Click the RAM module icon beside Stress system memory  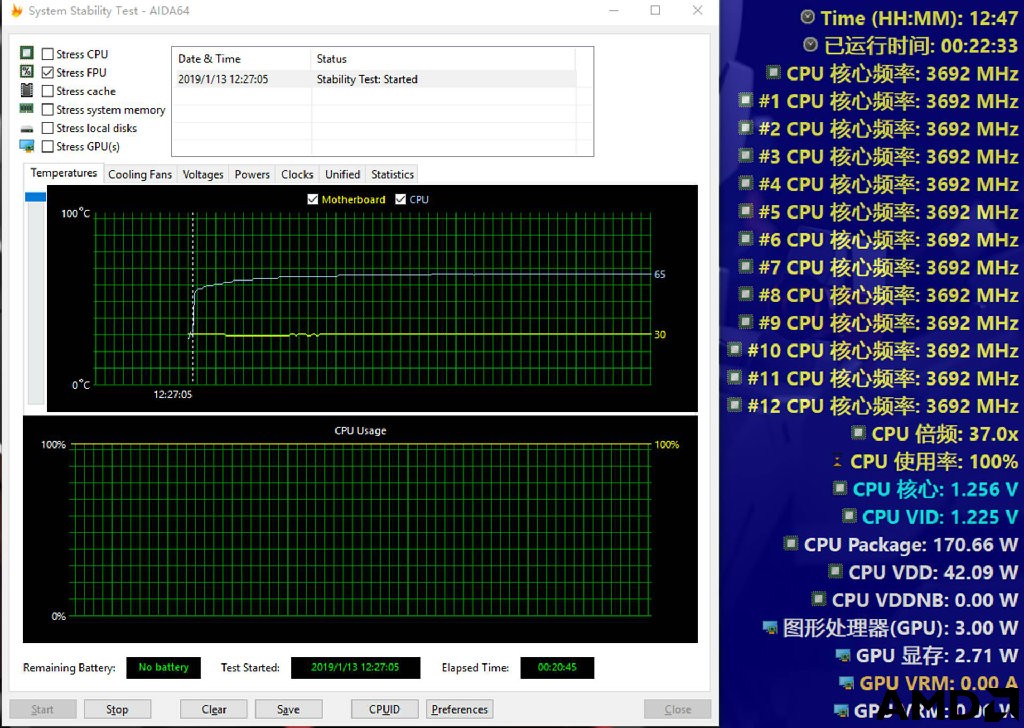[x=27, y=108]
